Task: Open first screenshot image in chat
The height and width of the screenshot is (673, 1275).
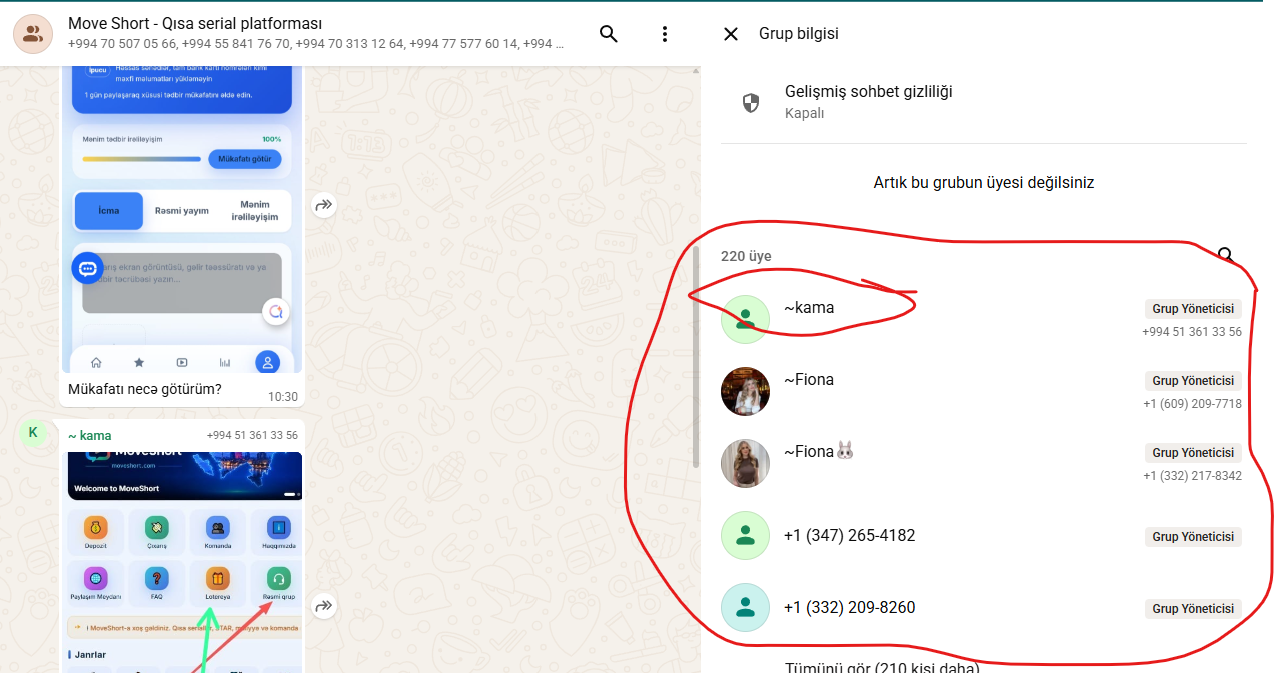Action: [182, 220]
